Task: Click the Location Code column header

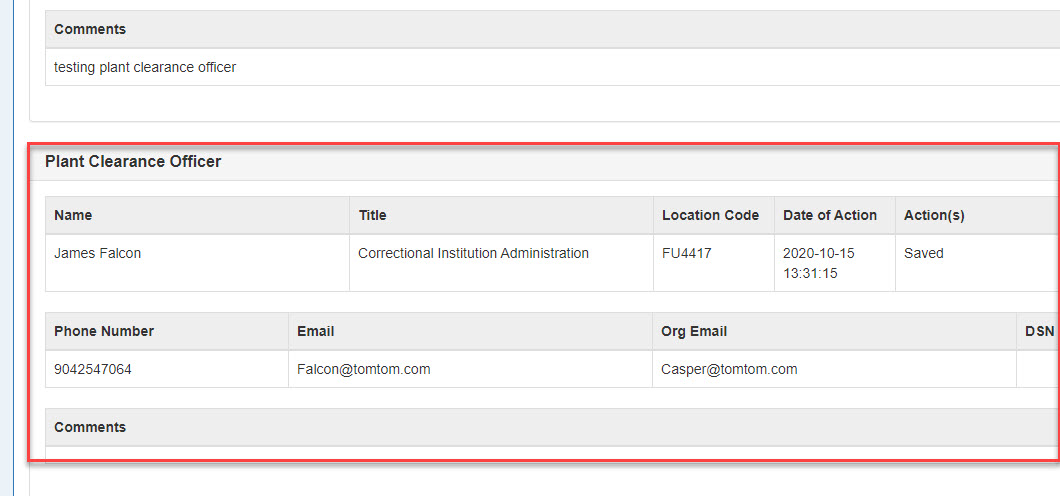Action: point(710,215)
